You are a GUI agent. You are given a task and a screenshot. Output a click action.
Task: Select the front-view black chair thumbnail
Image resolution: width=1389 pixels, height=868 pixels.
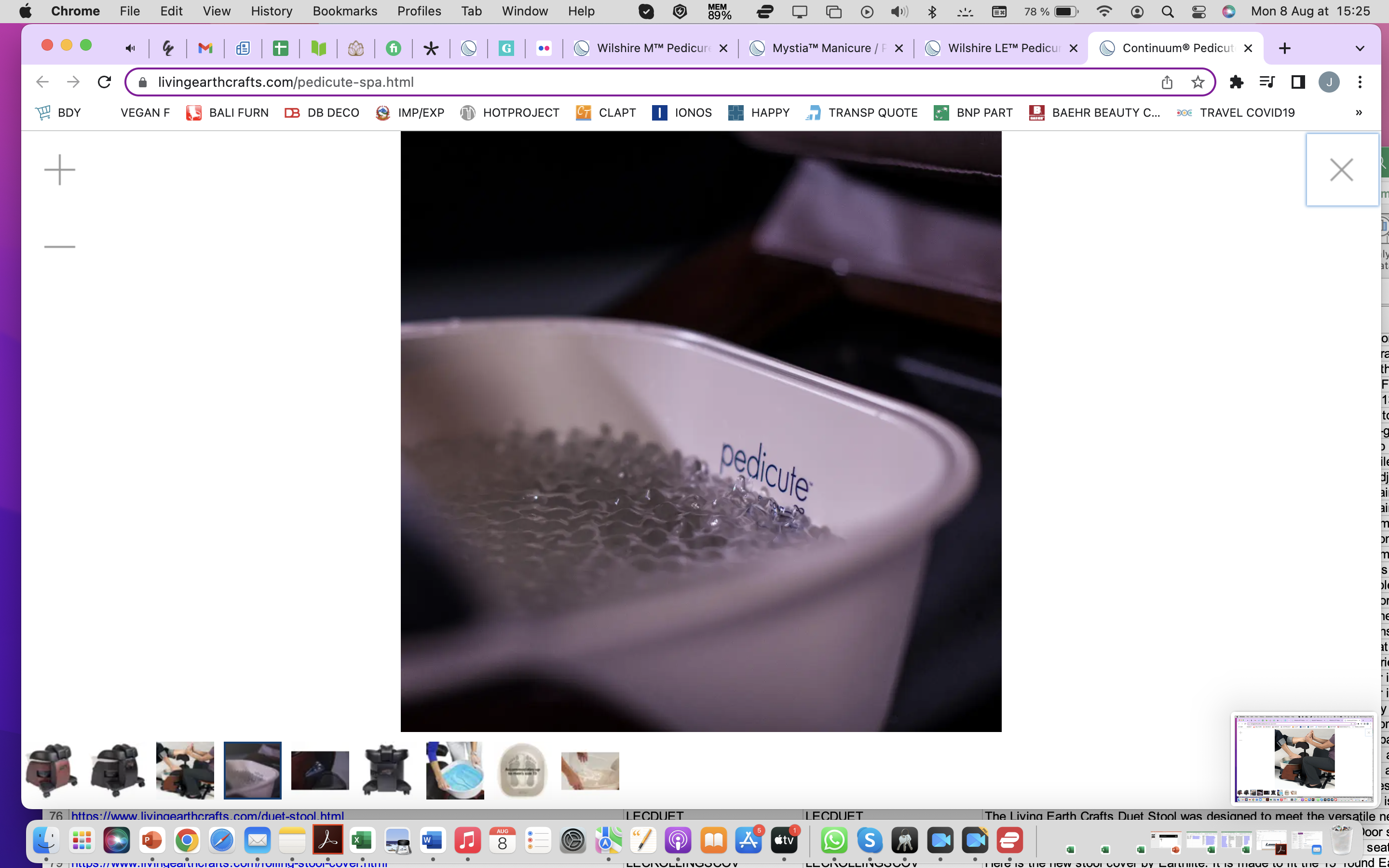387,771
